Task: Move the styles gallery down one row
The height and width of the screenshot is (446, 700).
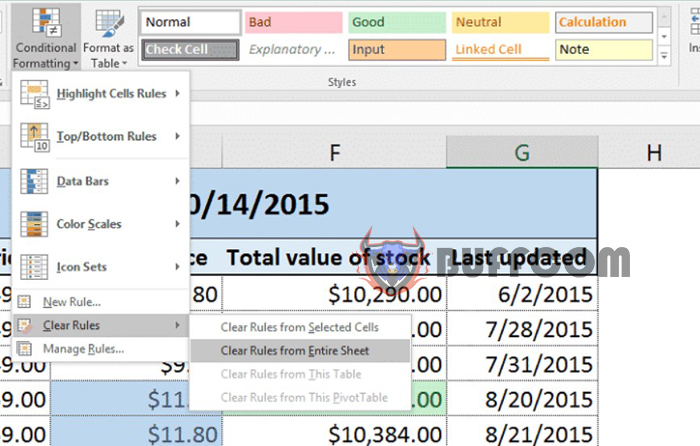Action: 664,37
